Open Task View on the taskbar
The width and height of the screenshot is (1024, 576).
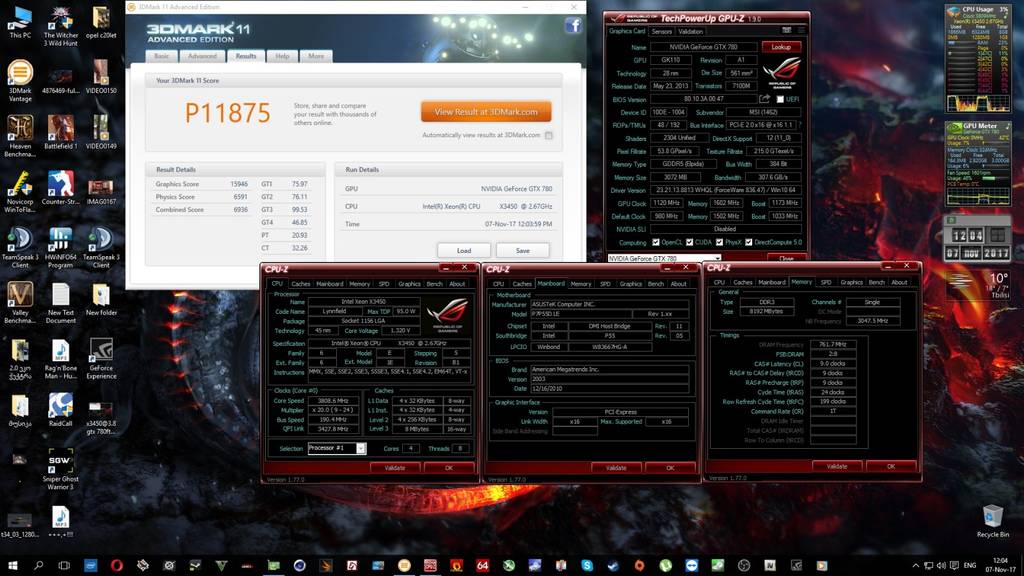point(64,565)
